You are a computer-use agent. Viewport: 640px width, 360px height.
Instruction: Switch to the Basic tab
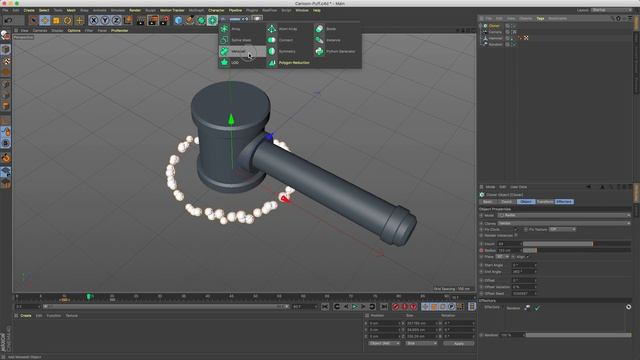(x=487, y=202)
